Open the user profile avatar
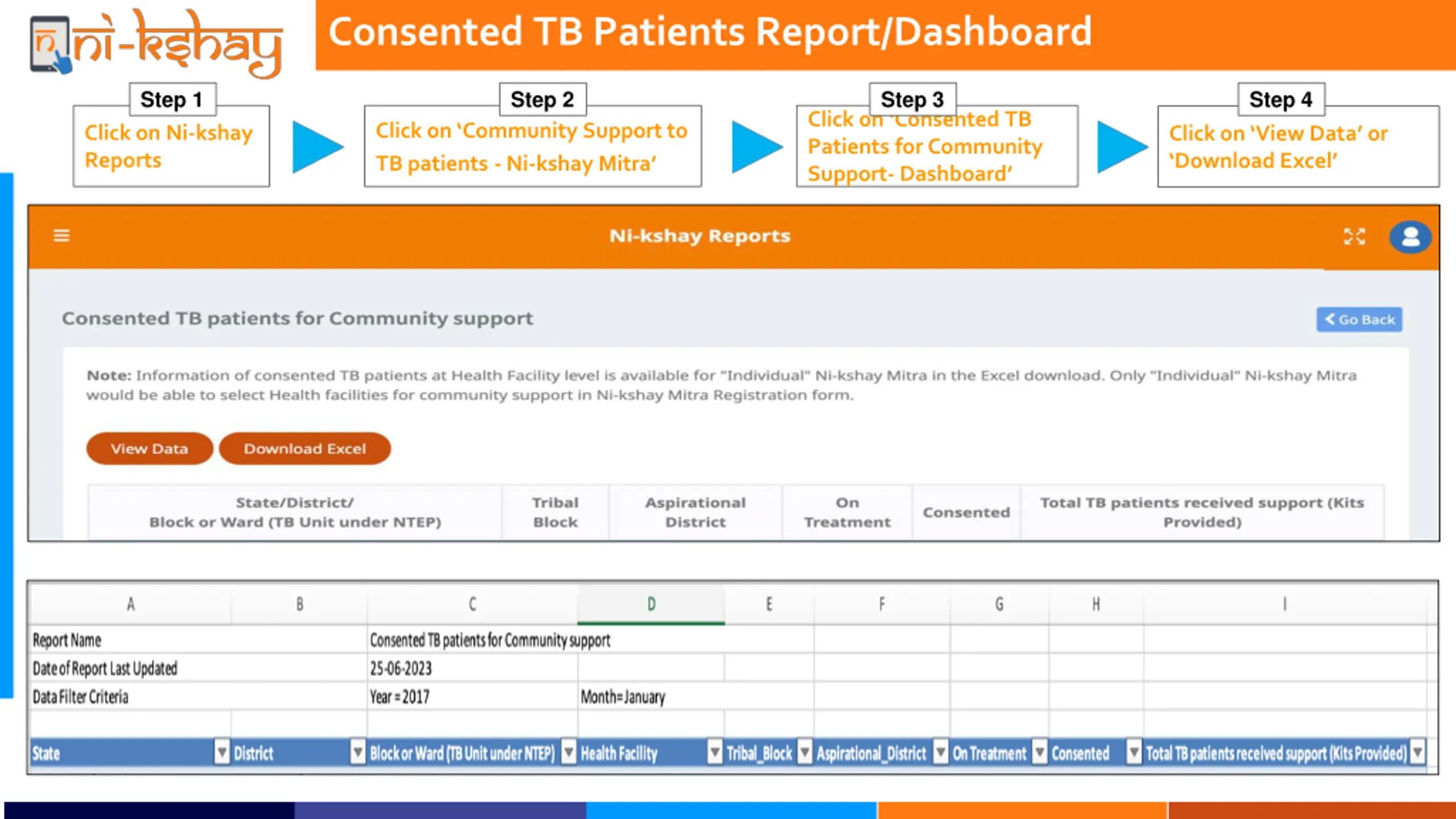This screenshot has width=1456, height=819. (x=1410, y=237)
